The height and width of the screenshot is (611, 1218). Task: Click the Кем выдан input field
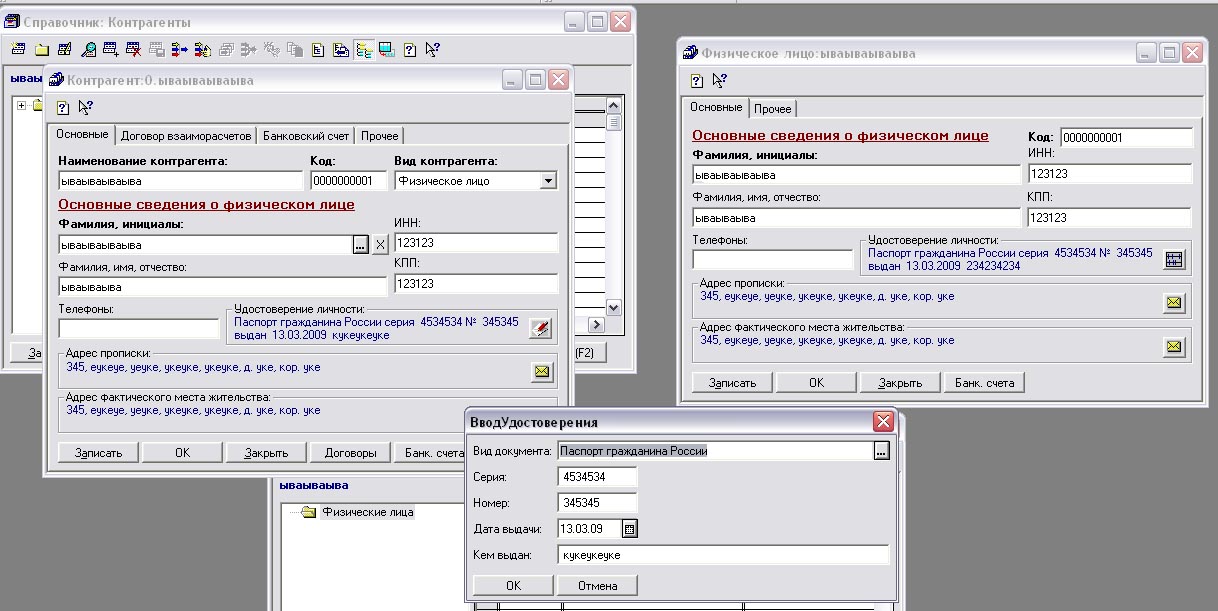point(723,555)
